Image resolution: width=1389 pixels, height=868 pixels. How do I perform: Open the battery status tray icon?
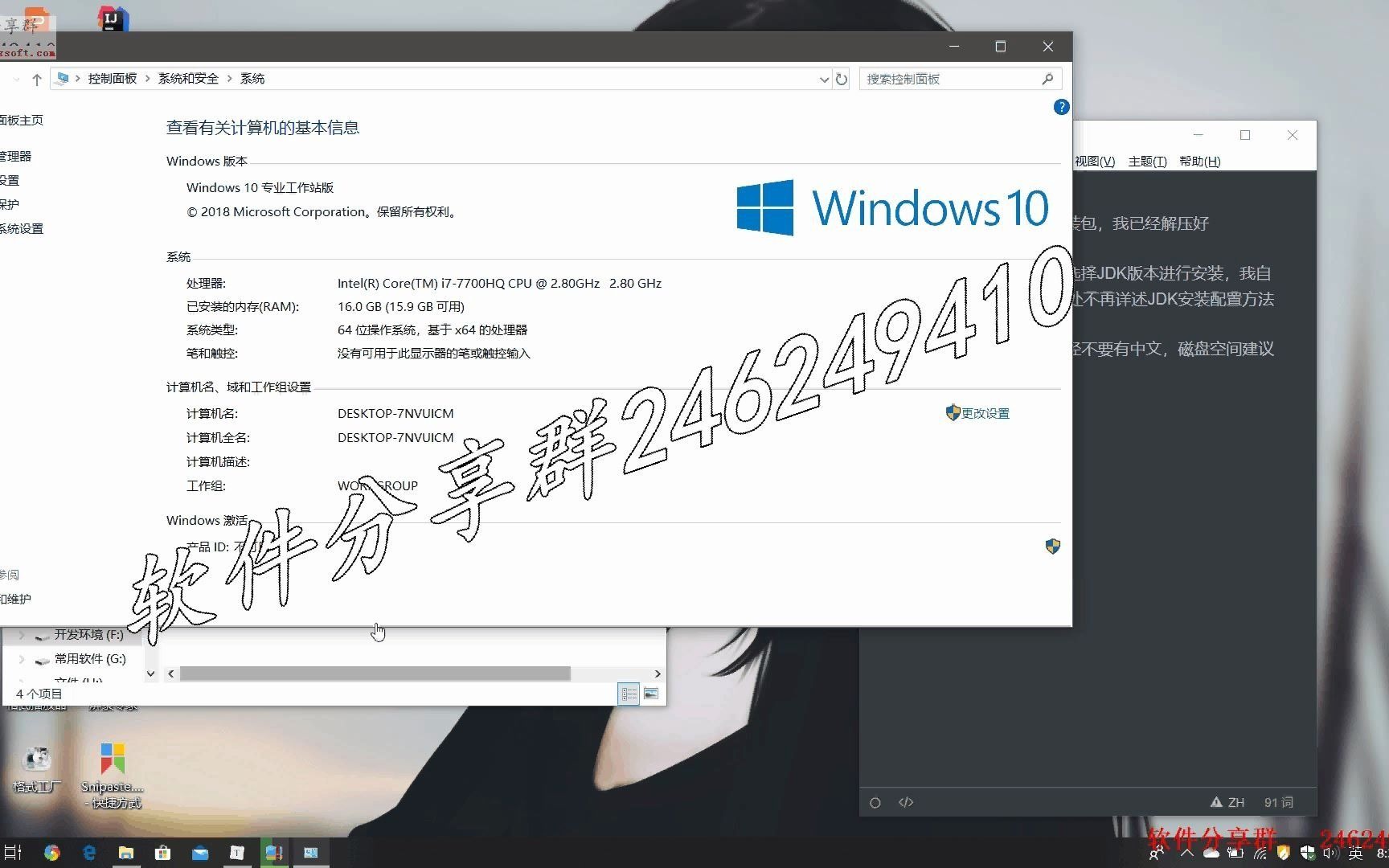[1236, 854]
